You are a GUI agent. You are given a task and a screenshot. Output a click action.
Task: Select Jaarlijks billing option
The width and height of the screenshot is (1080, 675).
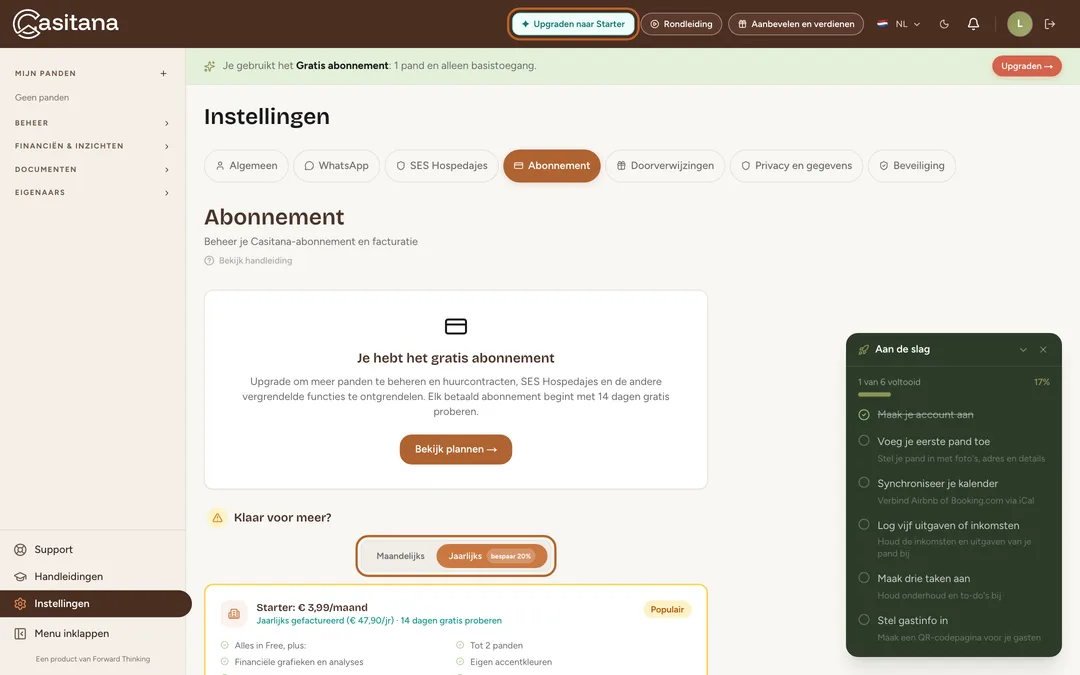coord(492,556)
